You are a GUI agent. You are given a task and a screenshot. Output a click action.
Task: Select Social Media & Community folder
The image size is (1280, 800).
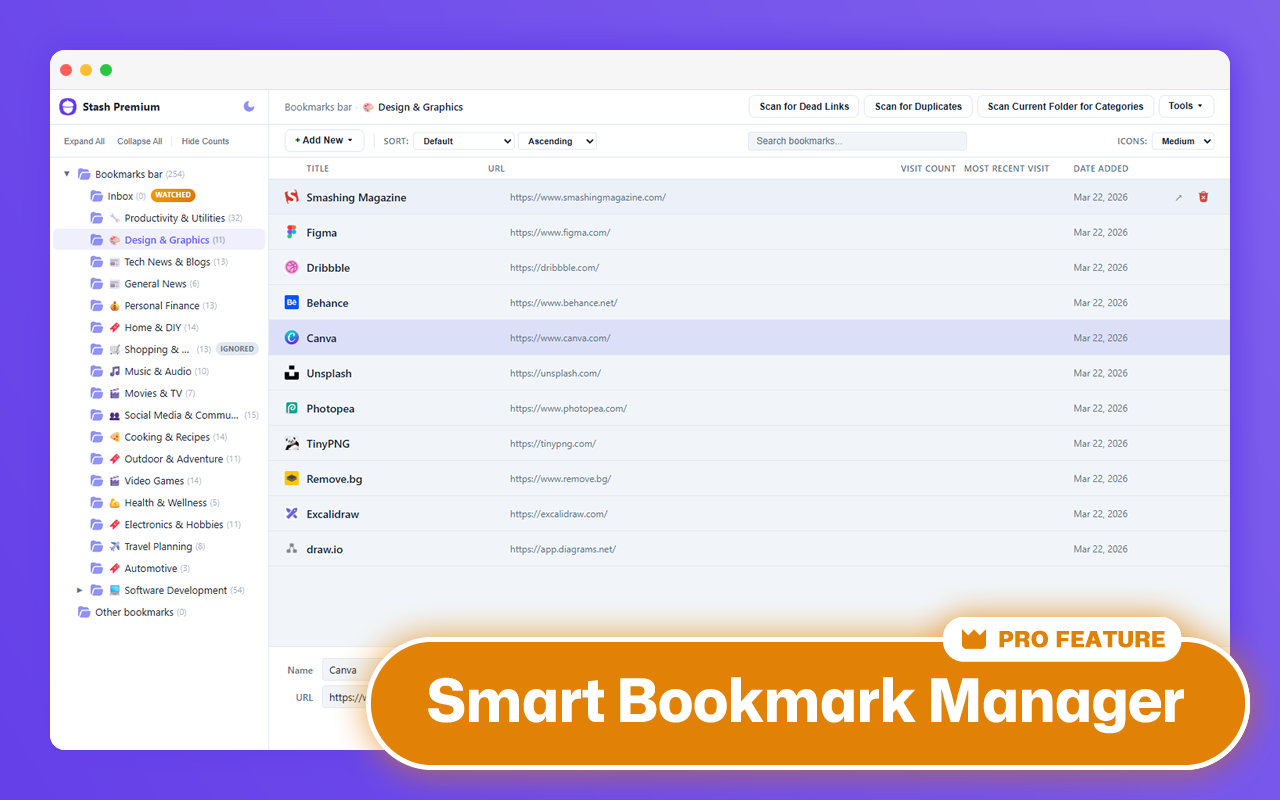159,415
